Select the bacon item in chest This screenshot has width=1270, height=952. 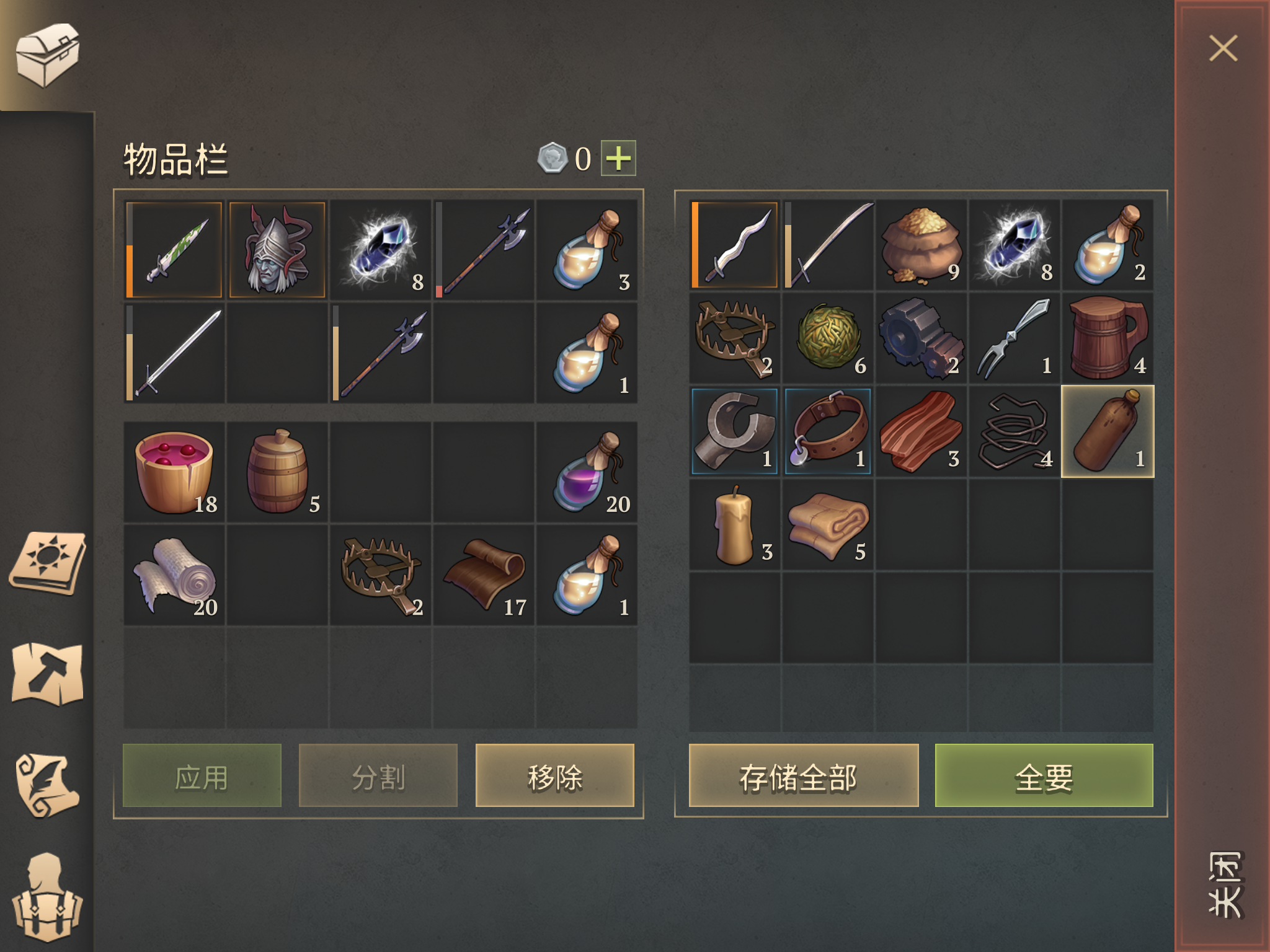pyautogui.click(x=921, y=431)
